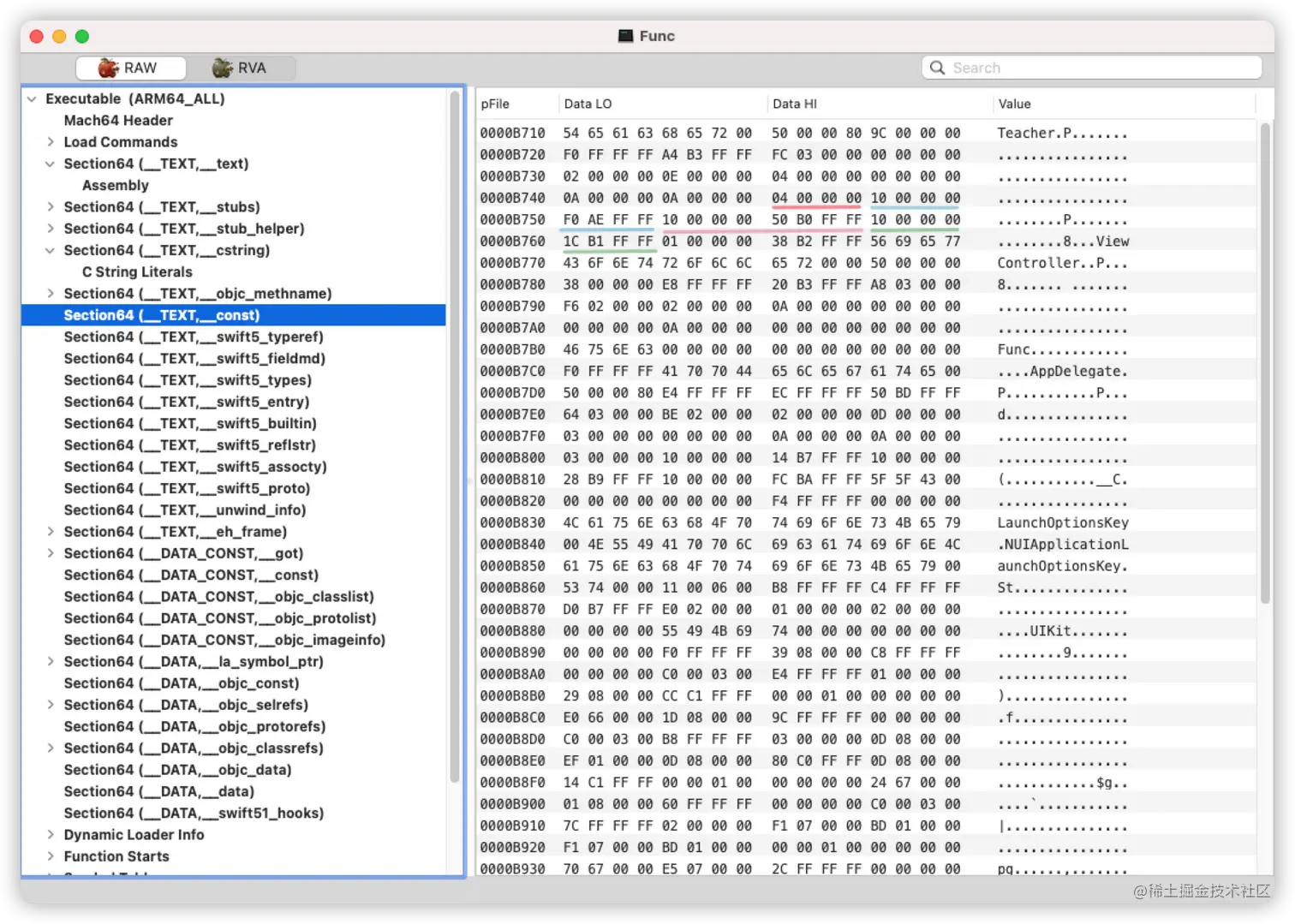This screenshot has height=924, width=1295.
Task: Click the hex table vertical scrollbar
Action: 1265,363
